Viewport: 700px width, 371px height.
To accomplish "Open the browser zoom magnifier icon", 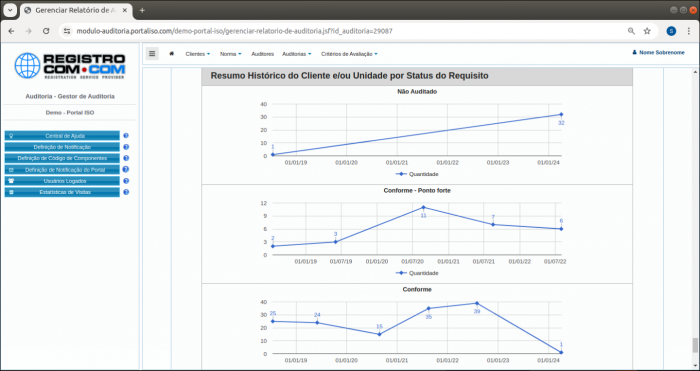I will [631, 31].
